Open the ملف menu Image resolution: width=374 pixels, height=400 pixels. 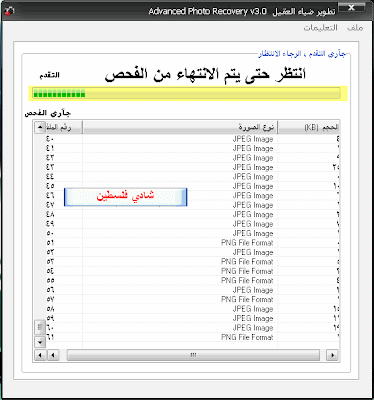click(x=355, y=28)
